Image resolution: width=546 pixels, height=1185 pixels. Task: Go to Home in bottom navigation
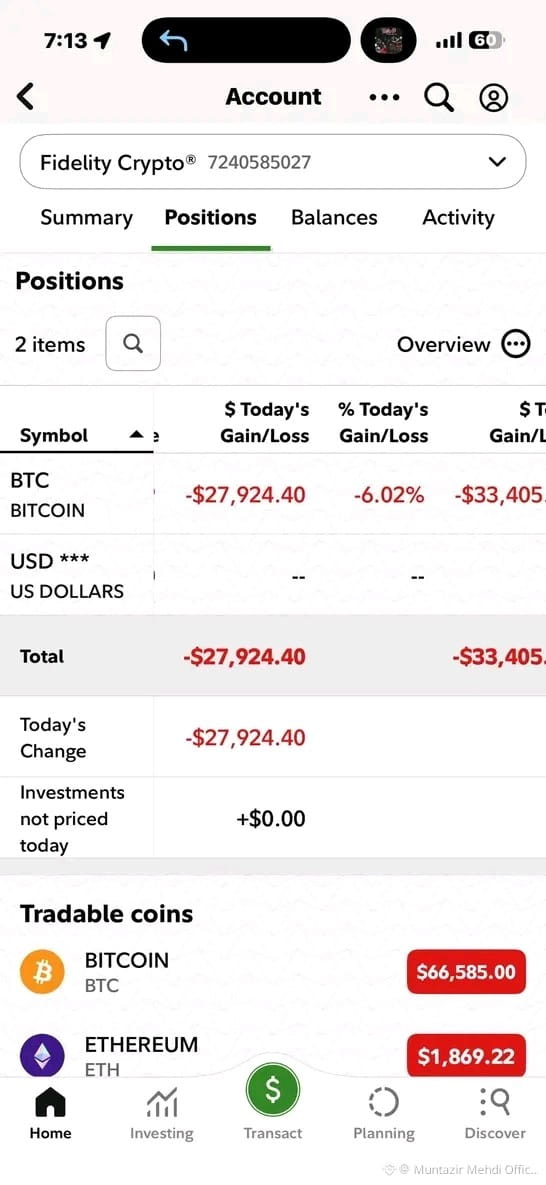point(51,1113)
